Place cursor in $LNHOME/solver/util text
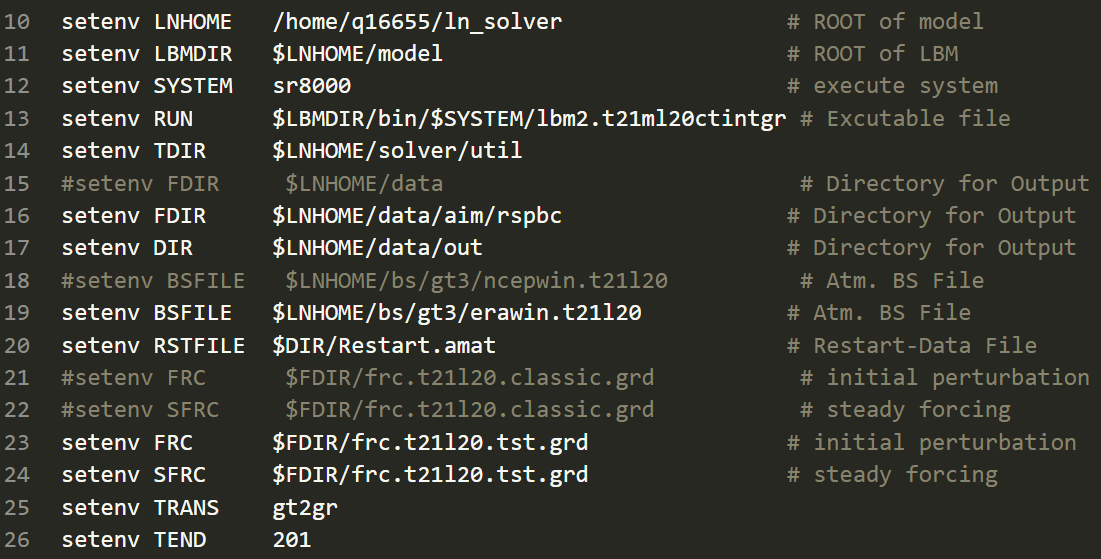The width and height of the screenshot is (1101, 559). (397, 151)
